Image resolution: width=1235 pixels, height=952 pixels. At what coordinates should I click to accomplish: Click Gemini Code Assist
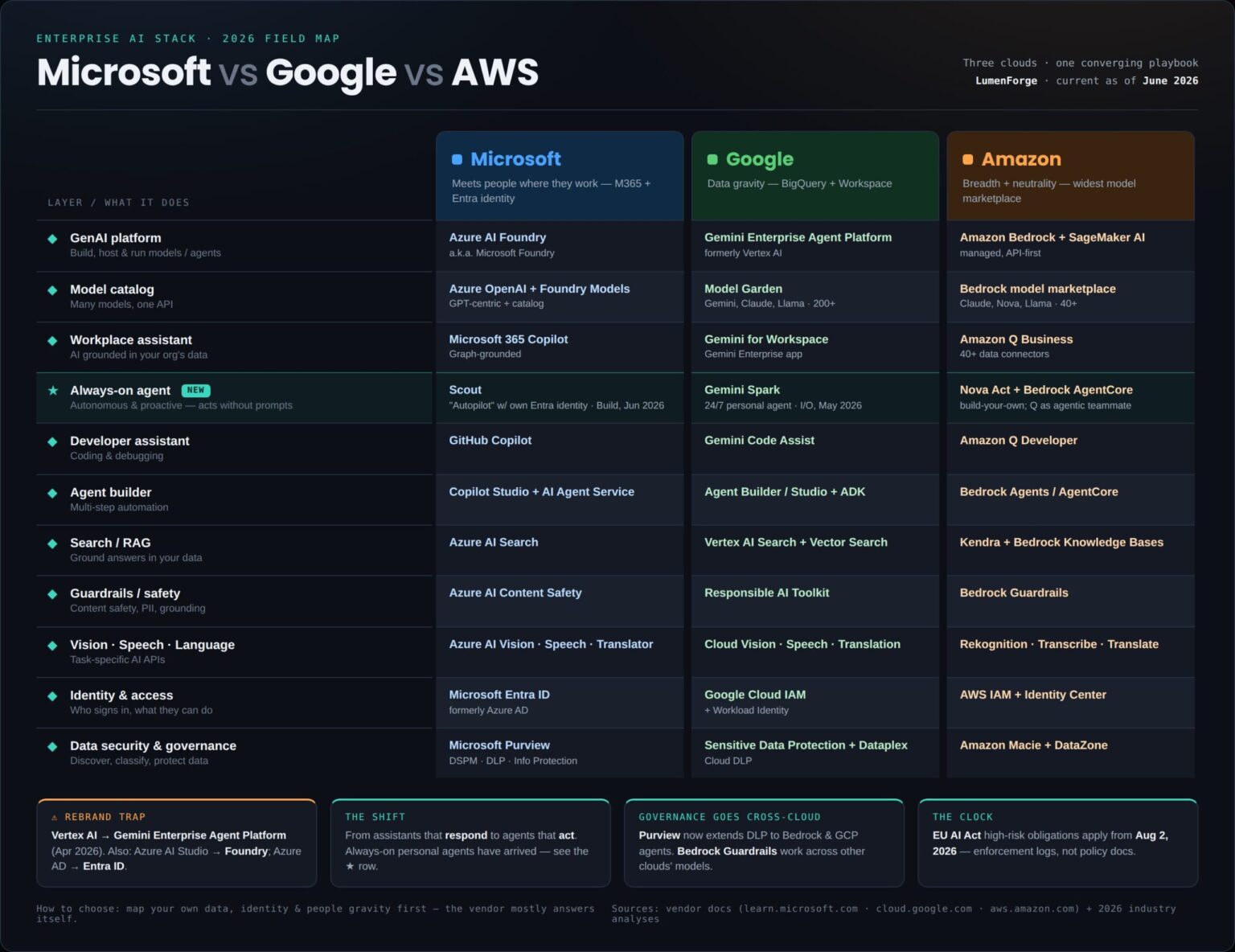[x=759, y=441]
